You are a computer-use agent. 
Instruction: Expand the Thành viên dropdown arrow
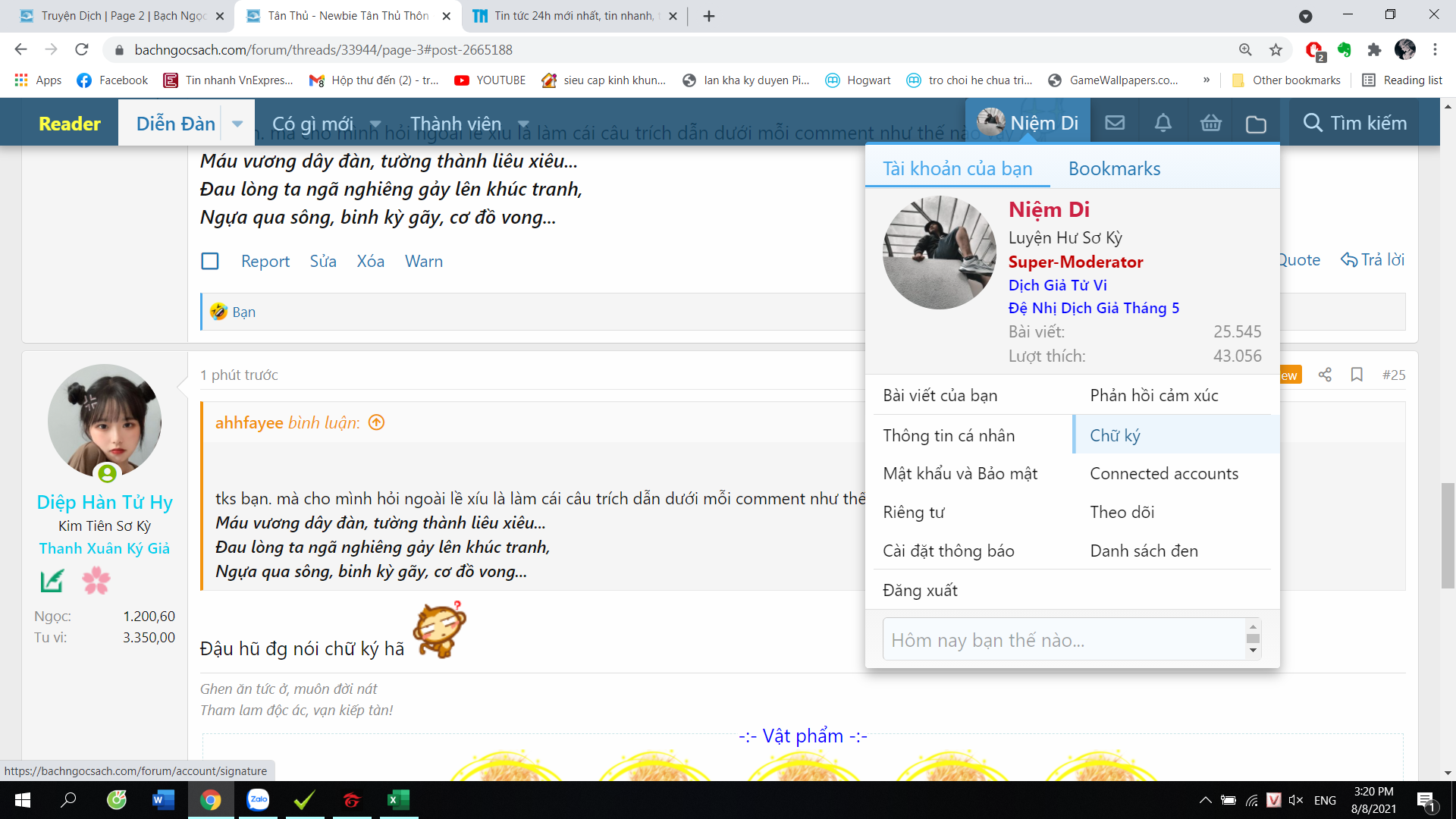[523, 124]
